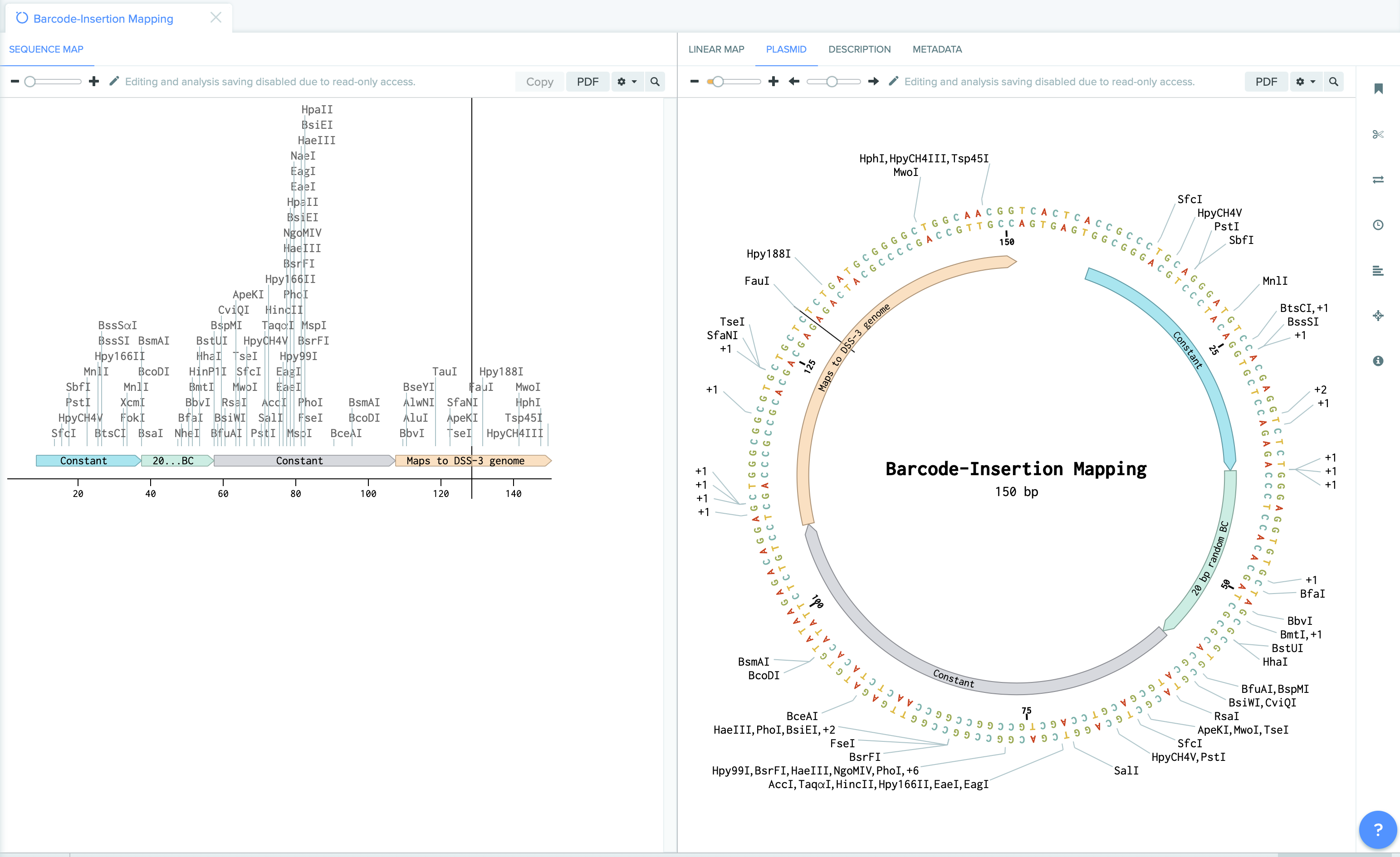This screenshot has width=1400, height=857.
Task: Open the history clock icon
Action: click(x=1378, y=225)
